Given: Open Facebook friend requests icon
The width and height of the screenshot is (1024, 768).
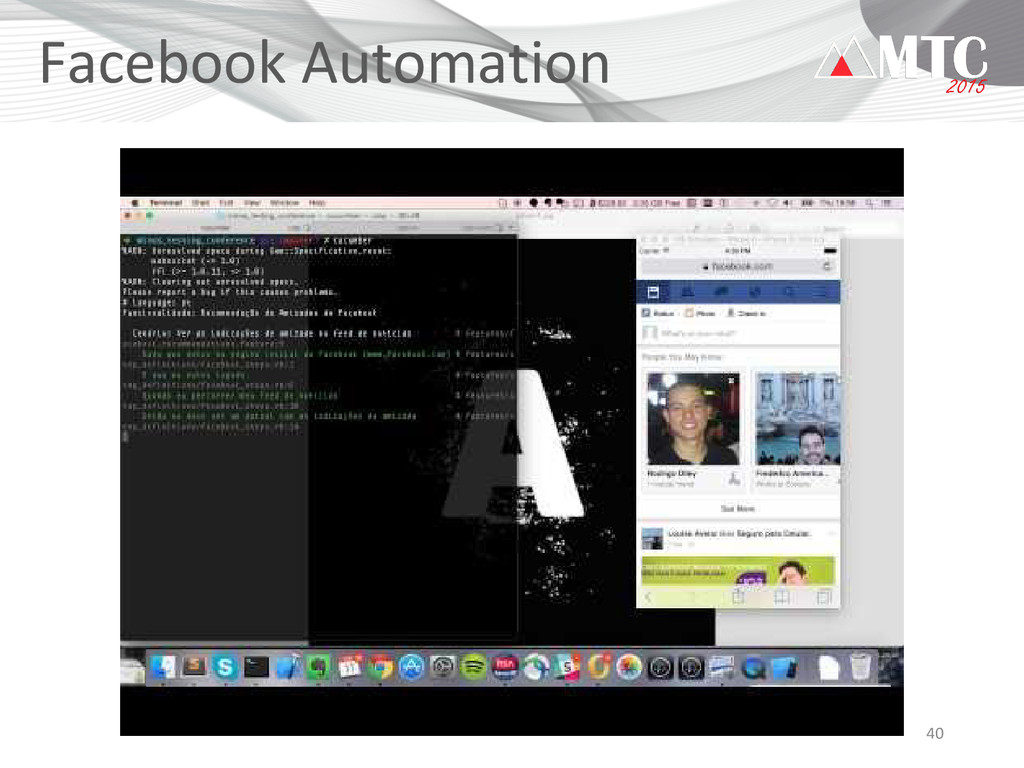Looking at the screenshot, I should (687, 292).
